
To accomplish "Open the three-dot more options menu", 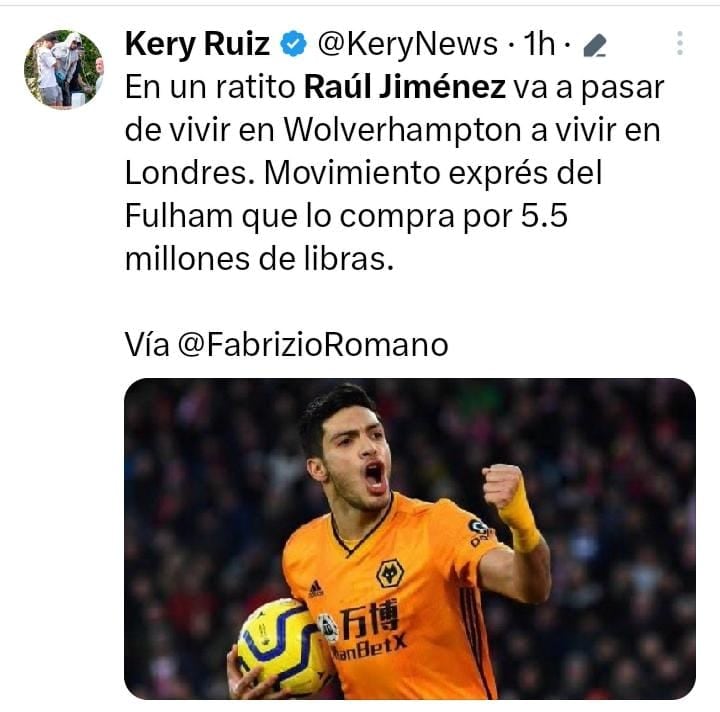I will click(x=680, y=43).
